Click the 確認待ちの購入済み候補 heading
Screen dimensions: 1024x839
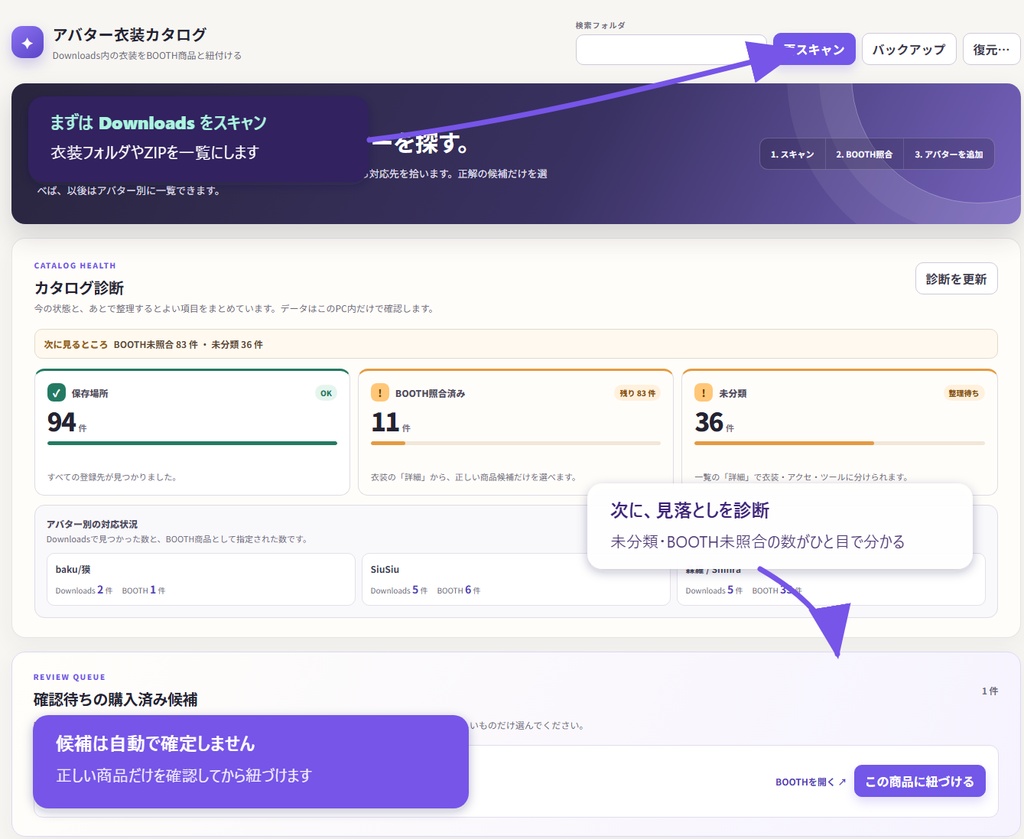116,699
